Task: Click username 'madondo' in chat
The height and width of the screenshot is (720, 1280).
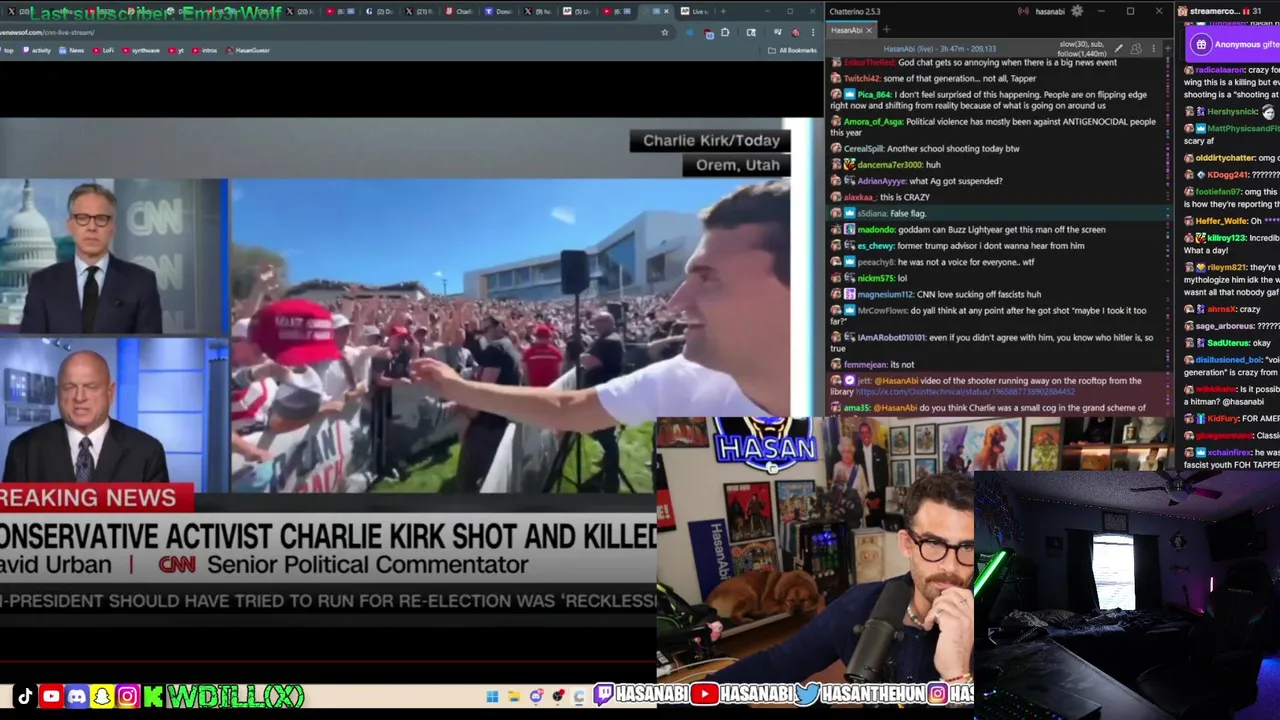Action: pos(876,230)
